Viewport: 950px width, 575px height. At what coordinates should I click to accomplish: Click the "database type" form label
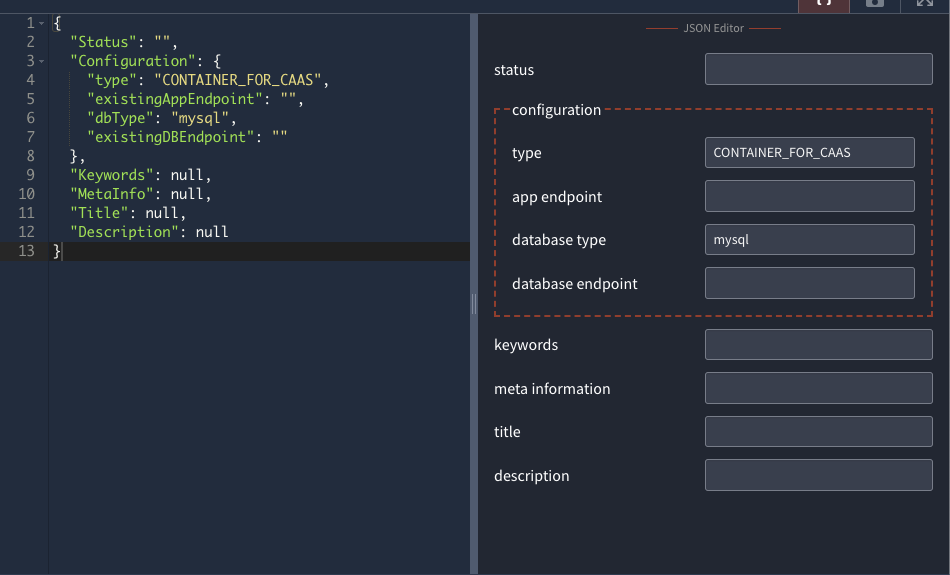[559, 240]
